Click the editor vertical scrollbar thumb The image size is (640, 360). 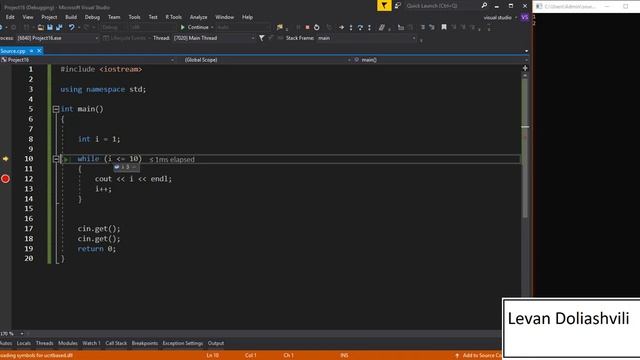tap(525, 147)
